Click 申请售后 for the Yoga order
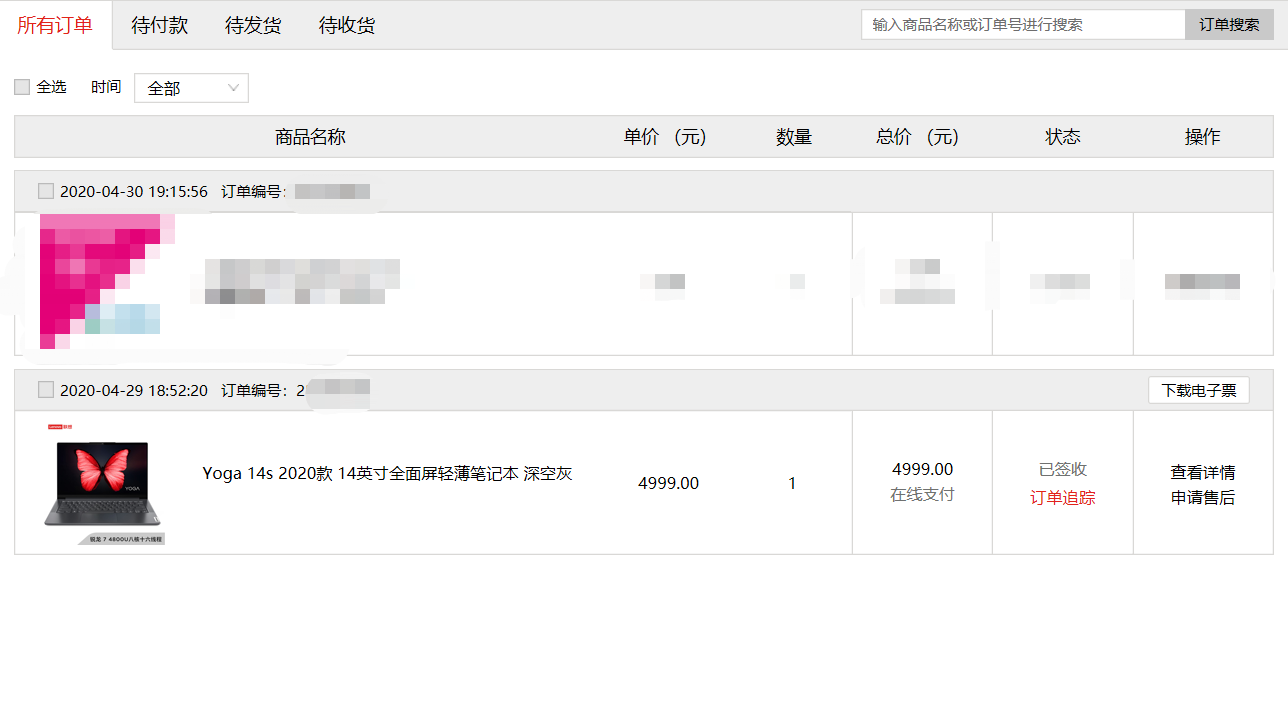The width and height of the screenshot is (1288, 713). pyautogui.click(x=1203, y=497)
